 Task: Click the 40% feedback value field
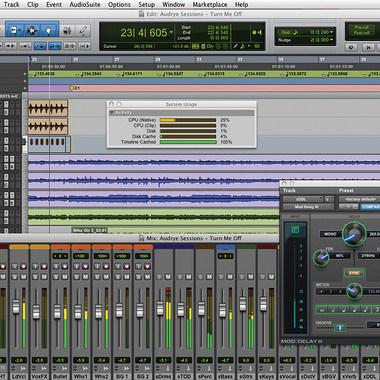[x=339, y=256]
